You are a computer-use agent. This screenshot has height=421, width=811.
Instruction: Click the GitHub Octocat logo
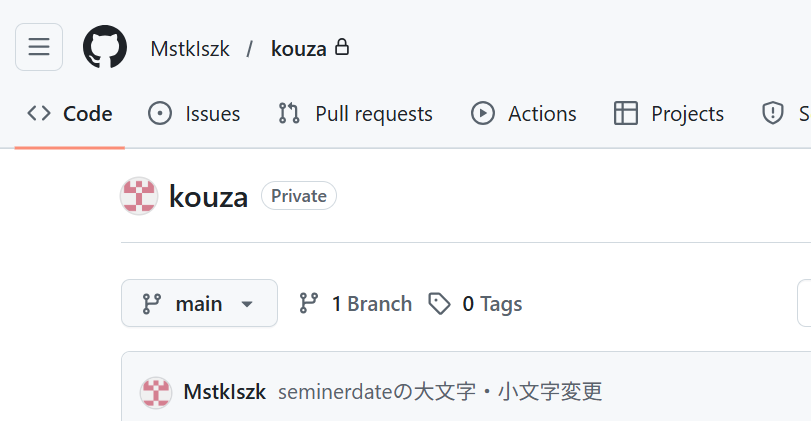[105, 47]
